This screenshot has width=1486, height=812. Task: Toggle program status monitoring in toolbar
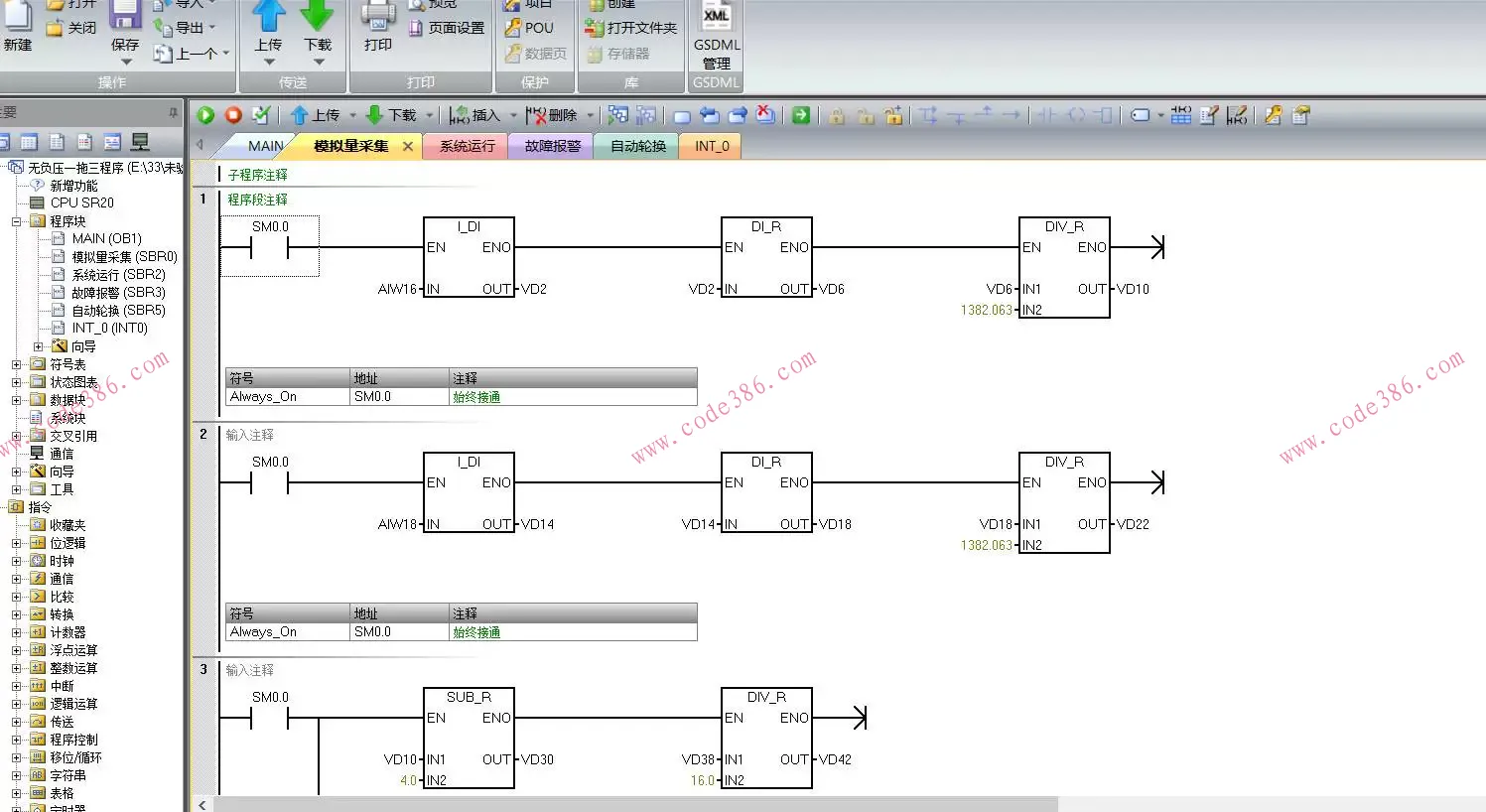click(x=617, y=115)
